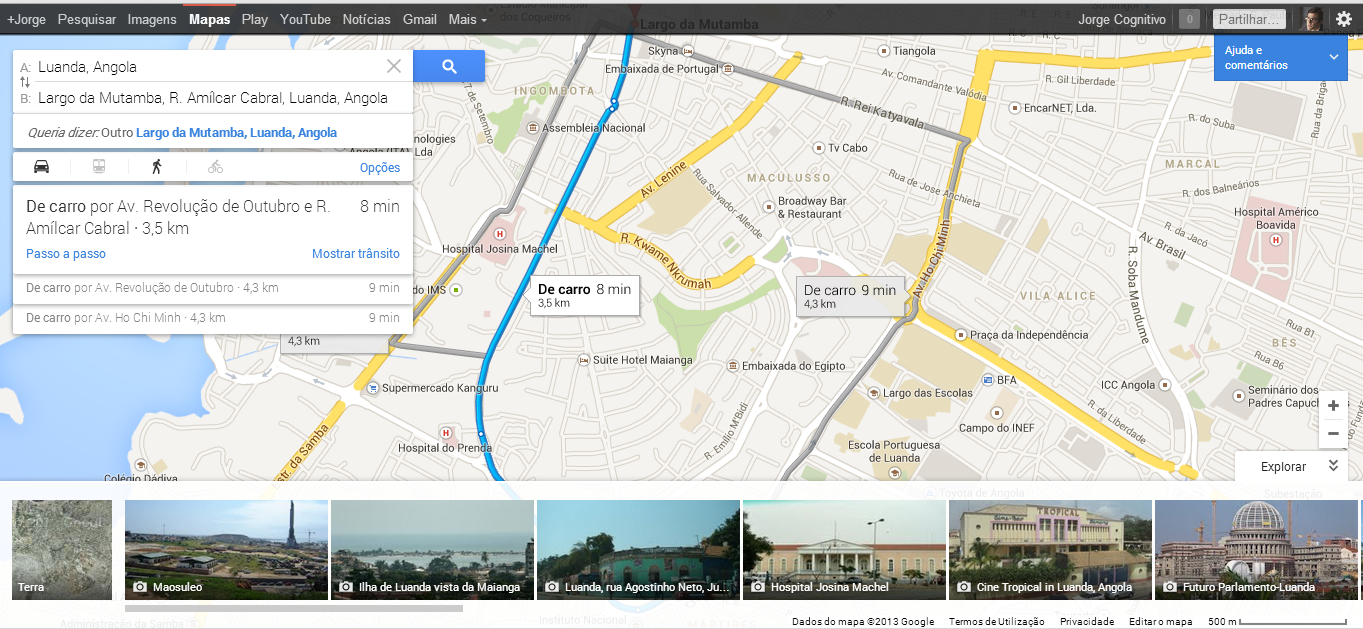This screenshot has height=629, width=1363.
Task: Open +Jorge in the top bar
Action: [x=26, y=19]
